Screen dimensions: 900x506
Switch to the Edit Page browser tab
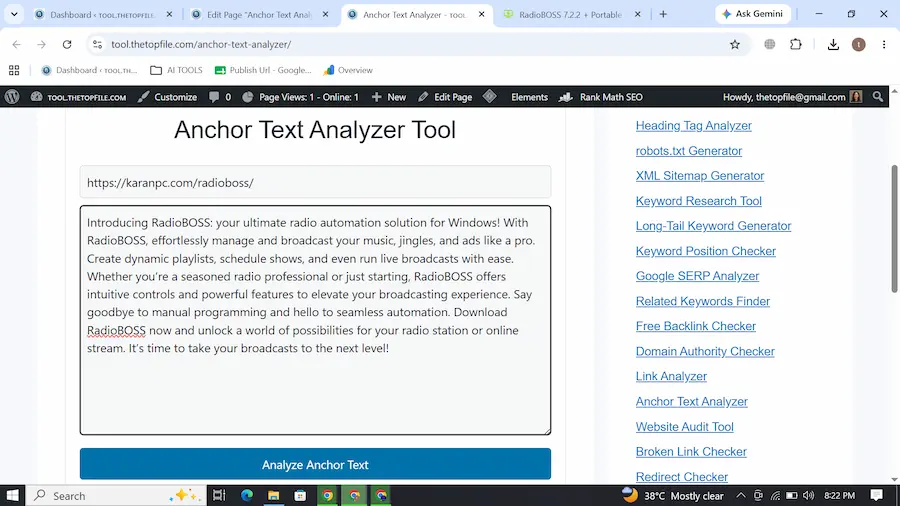tap(259, 15)
